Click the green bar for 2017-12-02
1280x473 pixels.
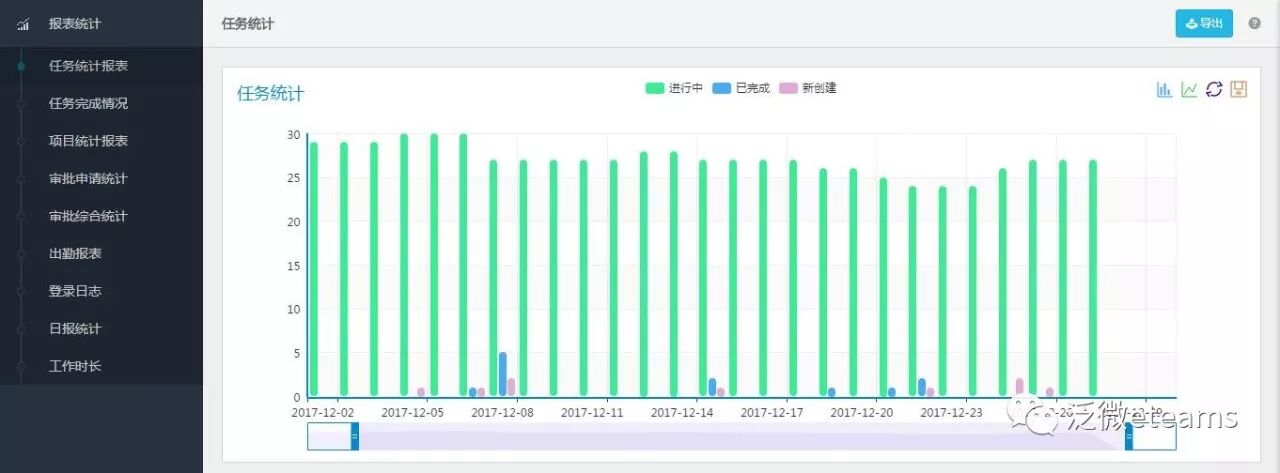point(314,269)
